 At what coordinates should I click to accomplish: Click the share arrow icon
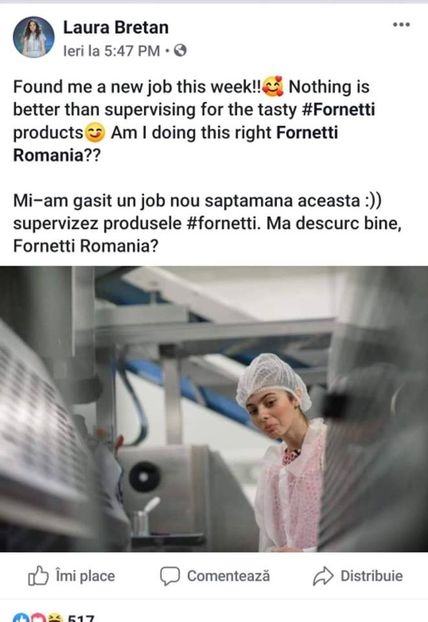click(323, 576)
